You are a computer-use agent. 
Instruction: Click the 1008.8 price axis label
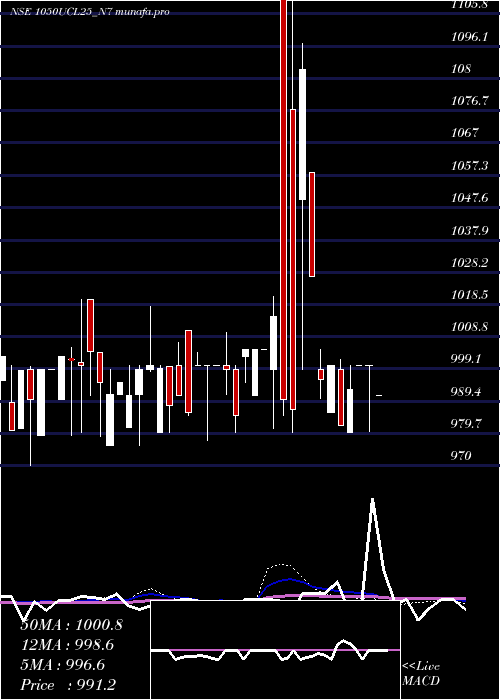click(469, 327)
